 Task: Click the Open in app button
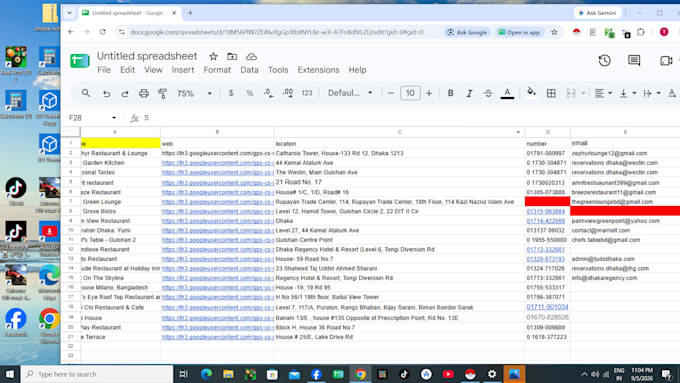(x=520, y=32)
